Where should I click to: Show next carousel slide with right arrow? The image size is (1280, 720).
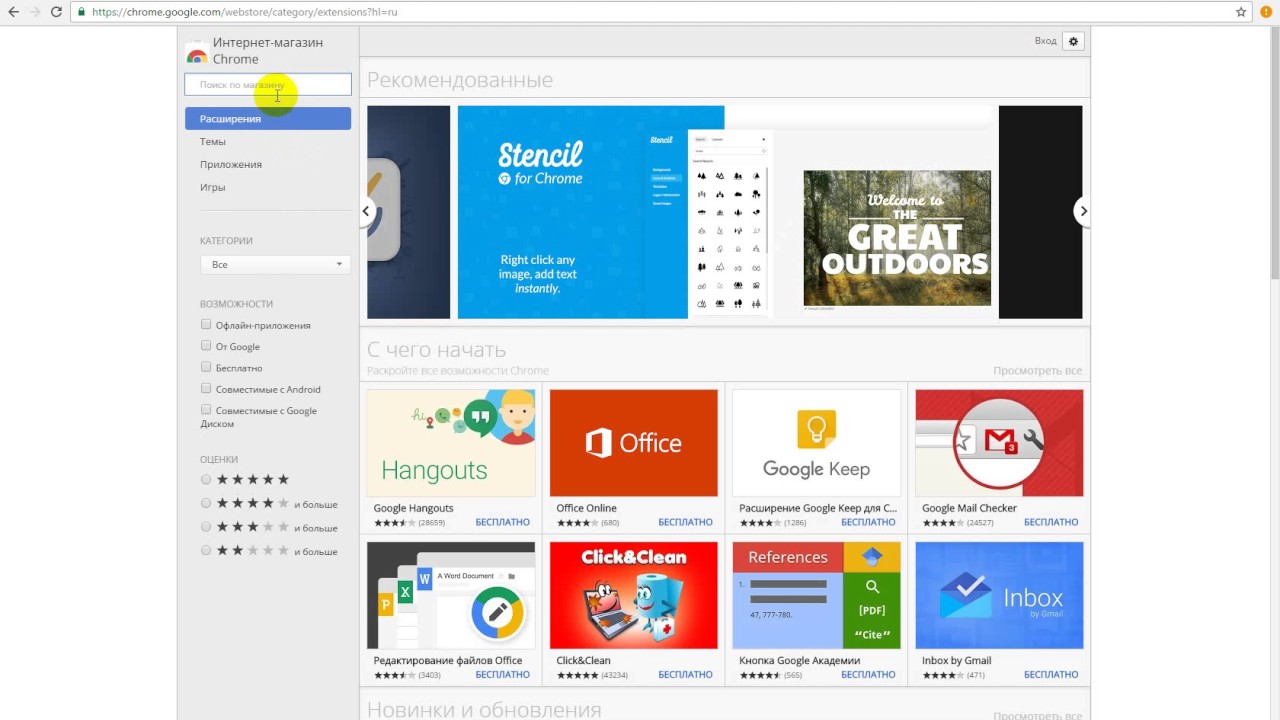1082,211
